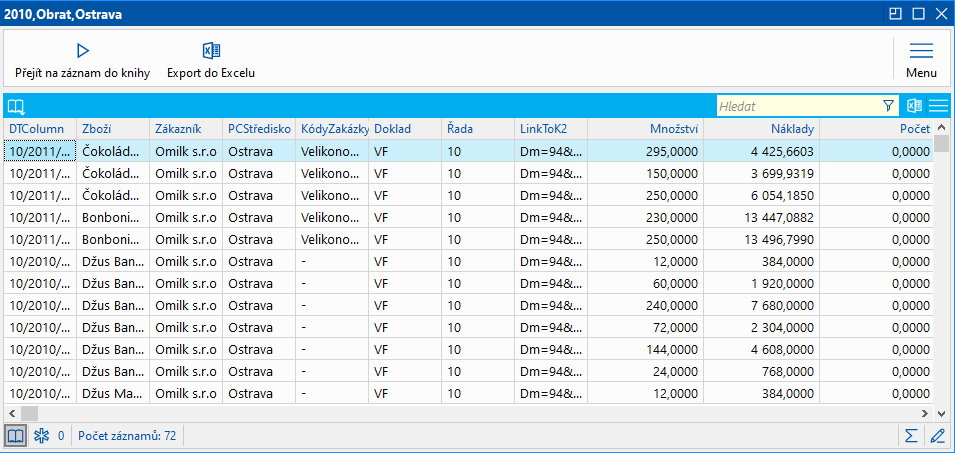The width and height of the screenshot is (955, 455).
Task: Click the cell showing 13 447,0882
Action: point(761,217)
